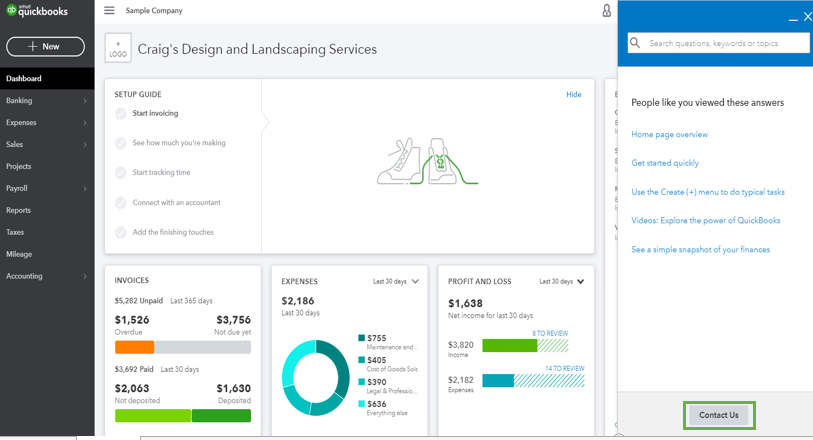Image resolution: width=813 pixels, height=440 pixels.
Task: Click the dark green Deposited bar
Action: click(x=221, y=416)
